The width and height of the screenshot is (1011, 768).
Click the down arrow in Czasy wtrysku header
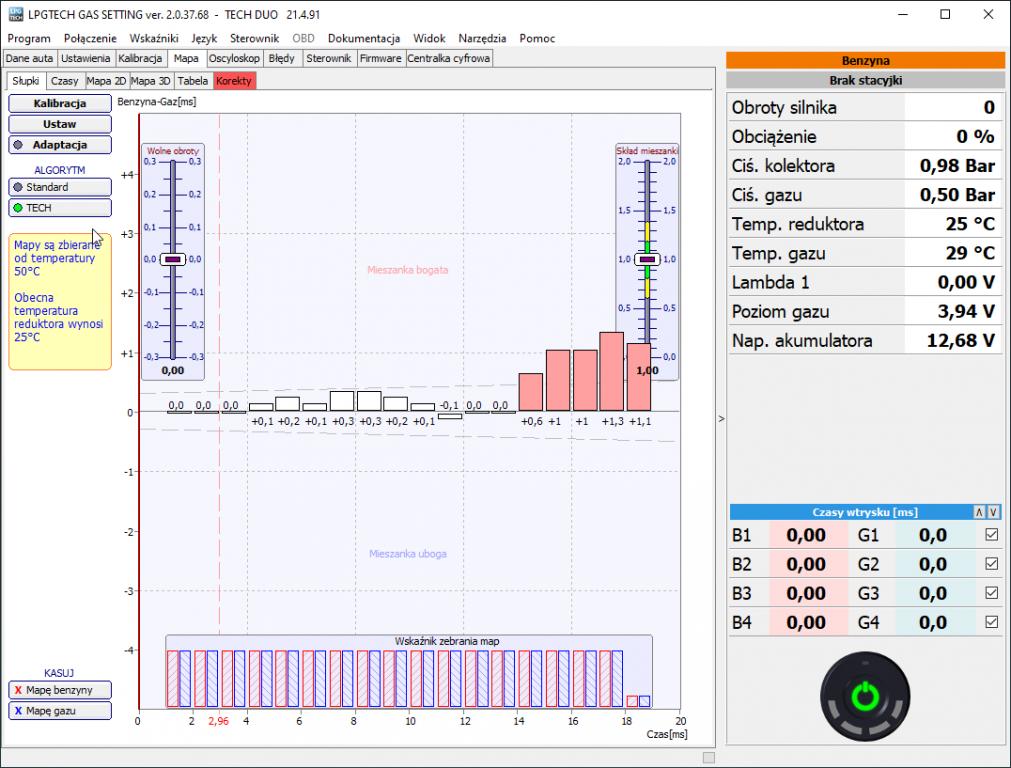993,512
